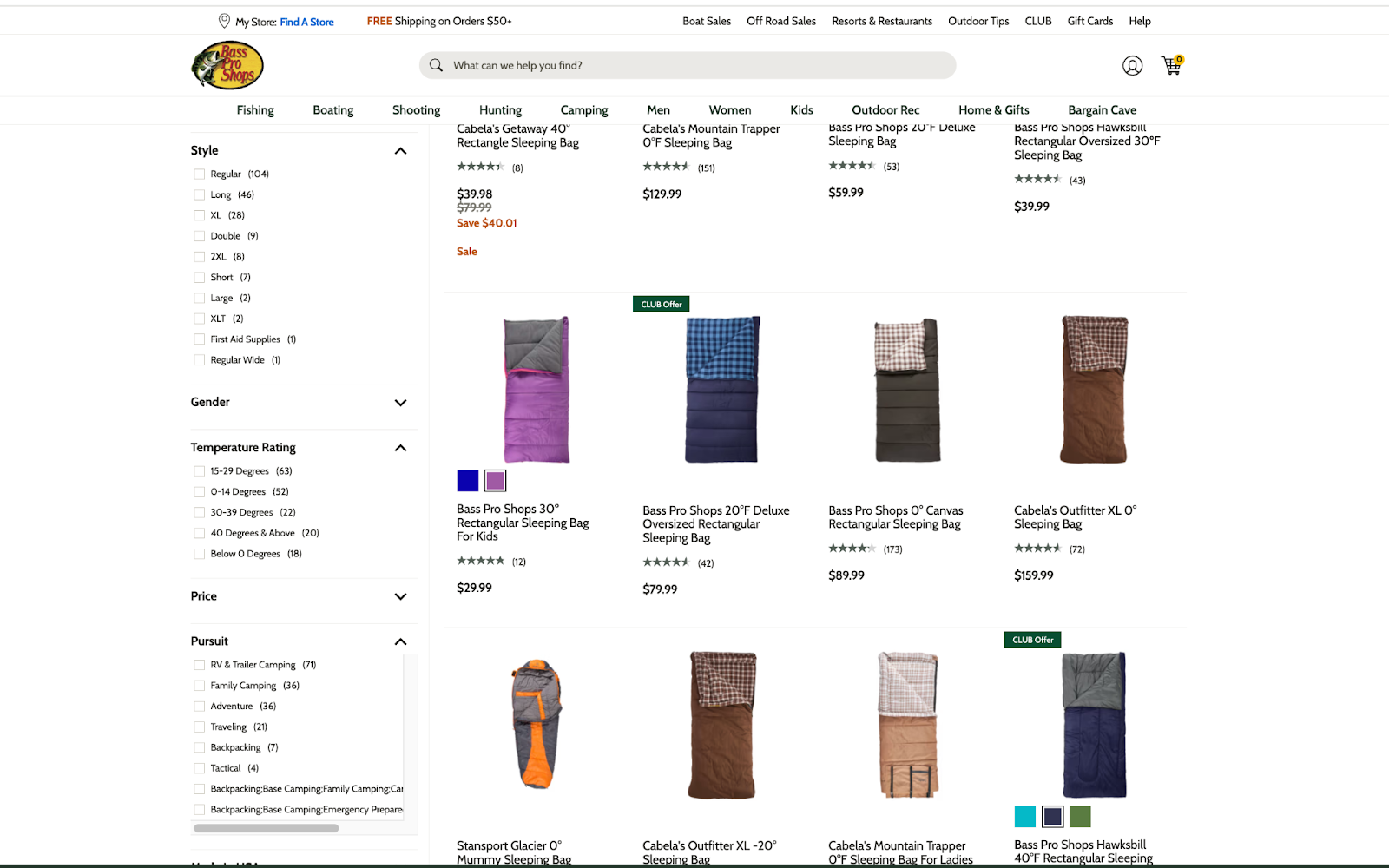Open the user account icon
Viewport: 1389px width, 868px height.
click(x=1132, y=65)
